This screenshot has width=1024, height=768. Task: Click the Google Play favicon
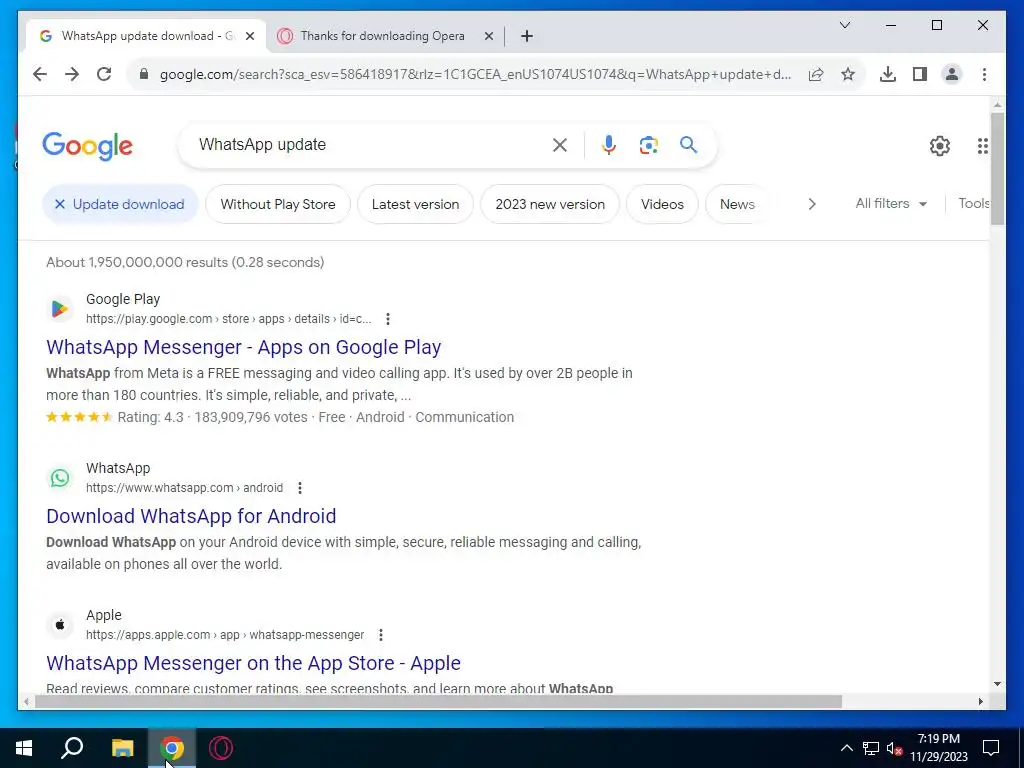pos(59,308)
